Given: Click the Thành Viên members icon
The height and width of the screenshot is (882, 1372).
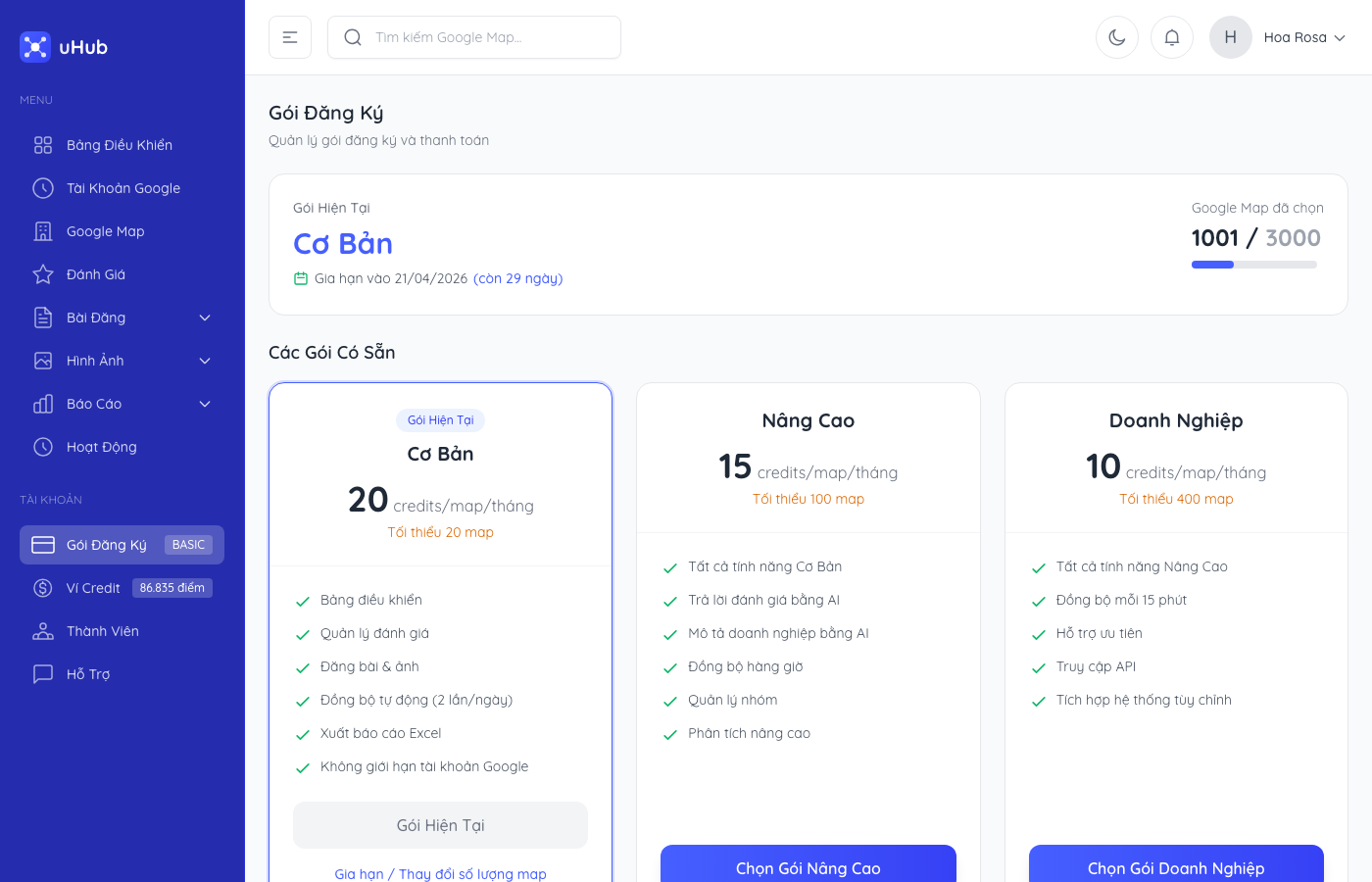Looking at the screenshot, I should click(x=43, y=631).
